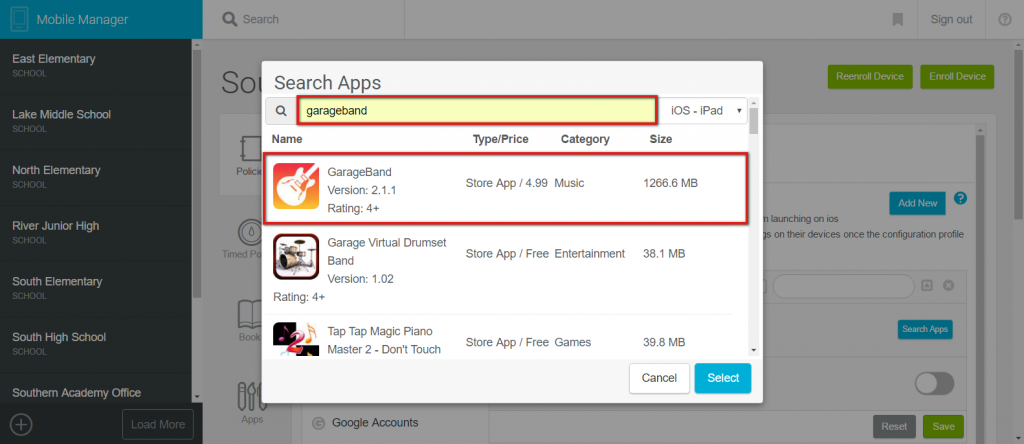This screenshot has width=1024, height=444.
Task: Select East Elementary school
Action: pyautogui.click(x=96, y=66)
